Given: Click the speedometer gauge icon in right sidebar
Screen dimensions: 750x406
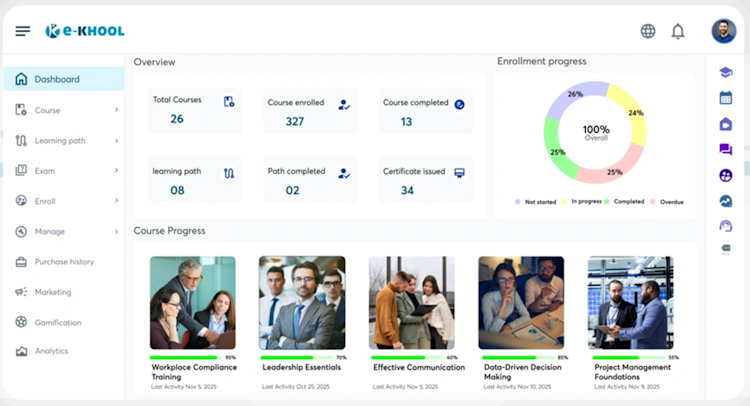Looking at the screenshot, I should [x=726, y=226].
